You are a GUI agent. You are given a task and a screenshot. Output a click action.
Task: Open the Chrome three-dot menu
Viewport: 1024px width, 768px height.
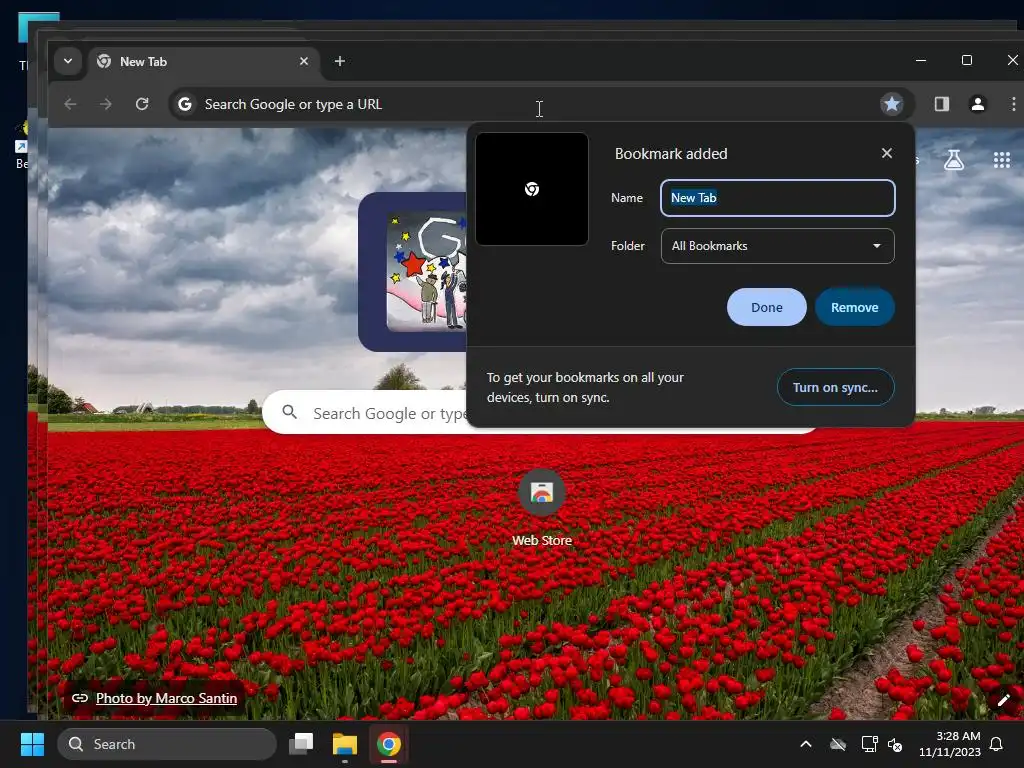1013,104
